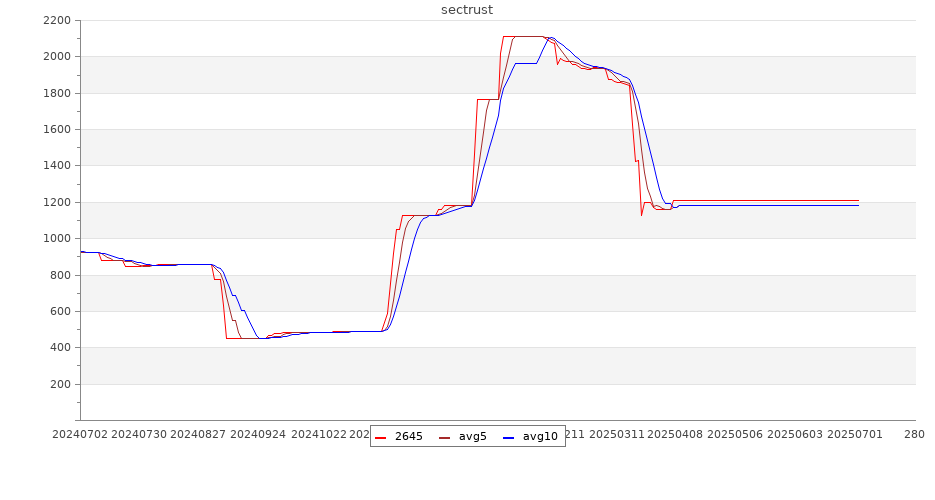Click the blue avg10 legend line marker
This screenshot has height=500, width=935.
tap(508, 436)
